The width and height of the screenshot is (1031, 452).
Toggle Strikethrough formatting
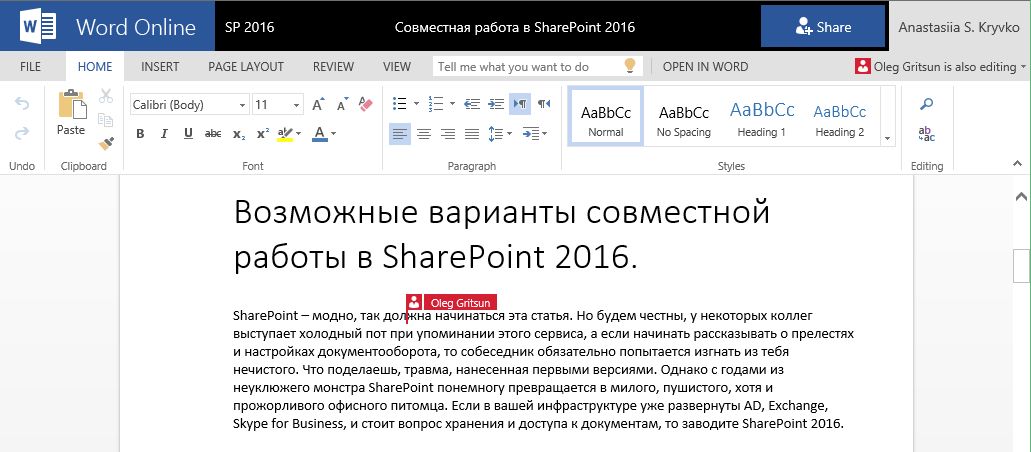click(x=213, y=134)
